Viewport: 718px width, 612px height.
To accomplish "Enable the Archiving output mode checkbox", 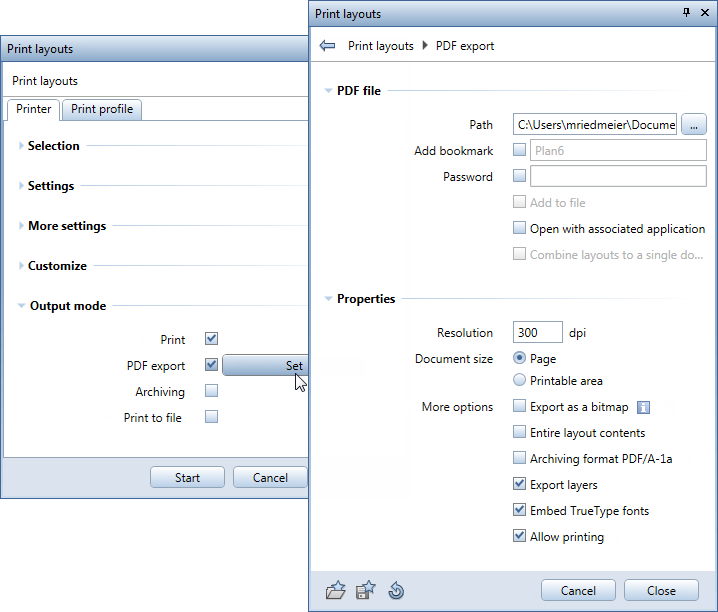I will tap(211, 391).
